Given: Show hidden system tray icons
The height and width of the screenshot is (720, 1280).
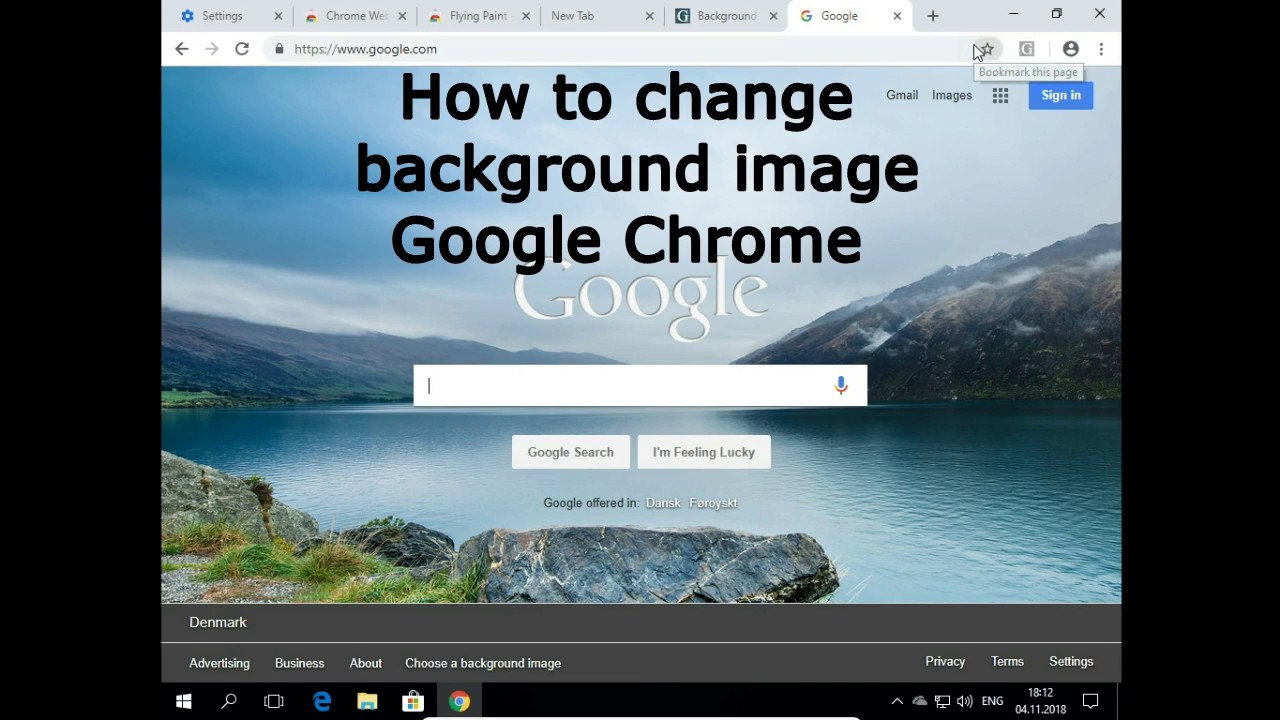Looking at the screenshot, I should [897, 702].
